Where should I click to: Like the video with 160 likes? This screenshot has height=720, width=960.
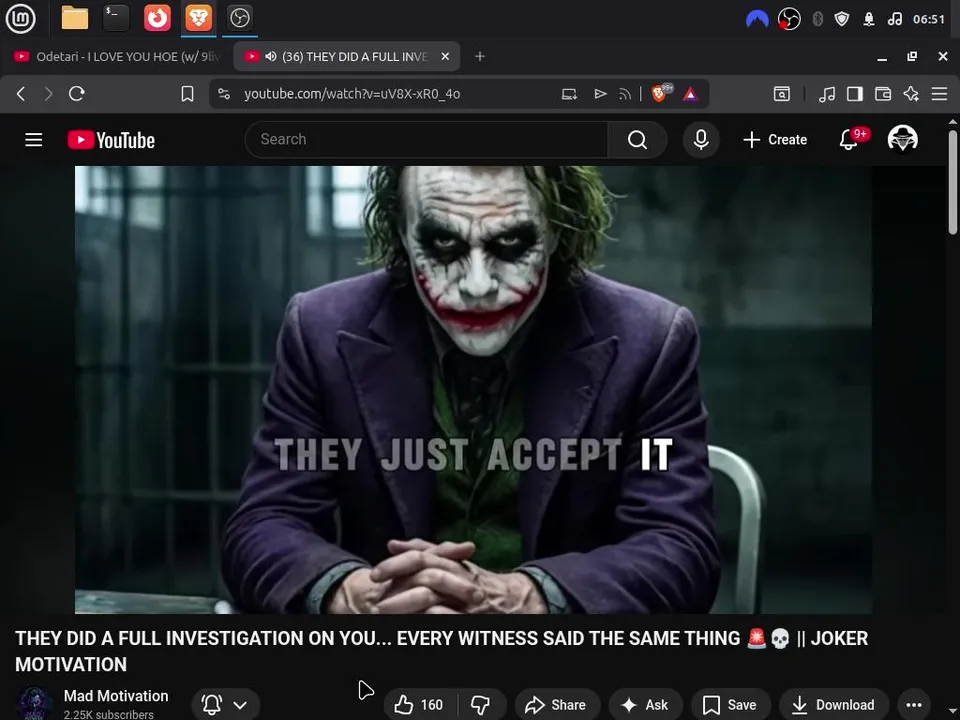pyautogui.click(x=420, y=705)
